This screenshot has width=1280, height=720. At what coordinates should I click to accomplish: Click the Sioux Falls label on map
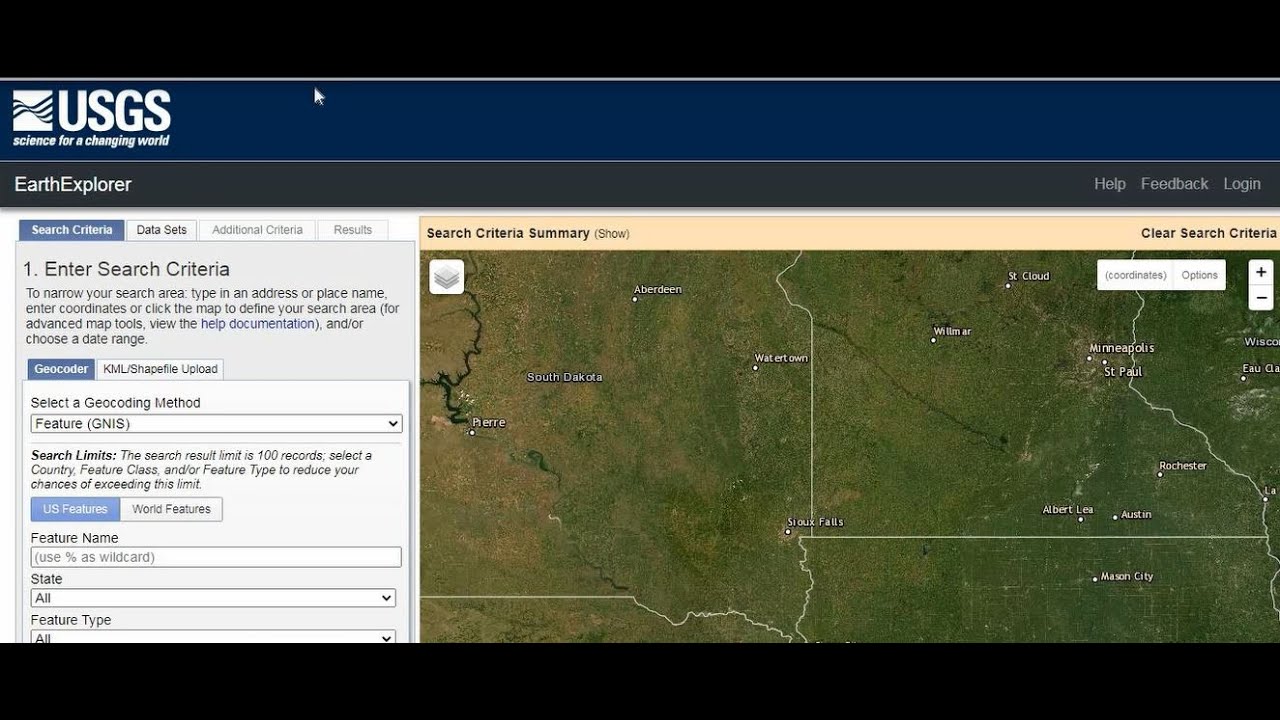point(815,522)
